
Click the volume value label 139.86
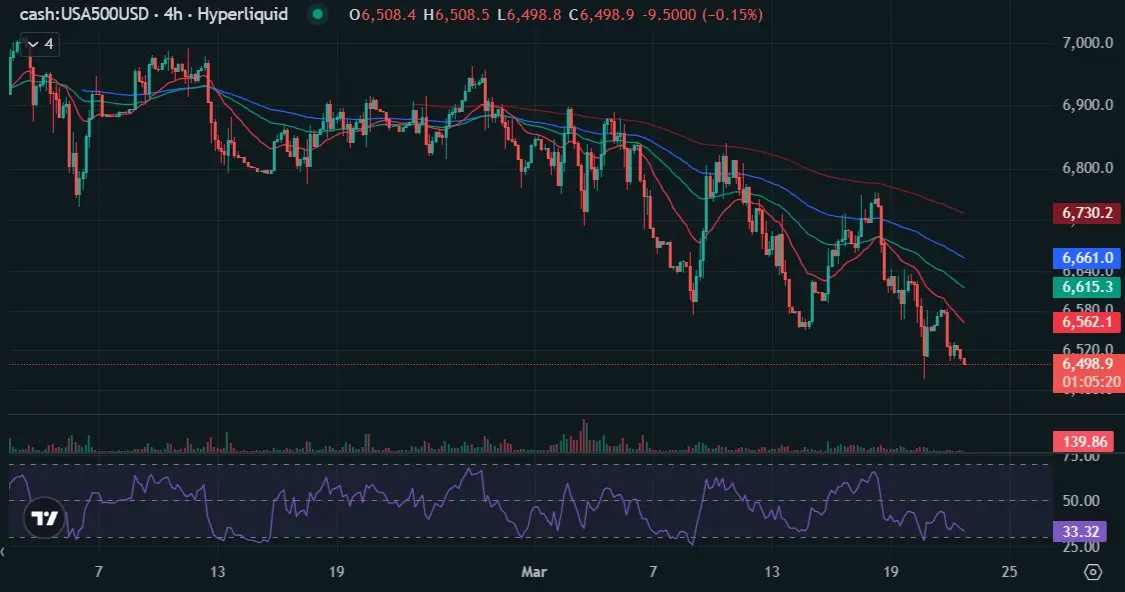pos(1085,441)
